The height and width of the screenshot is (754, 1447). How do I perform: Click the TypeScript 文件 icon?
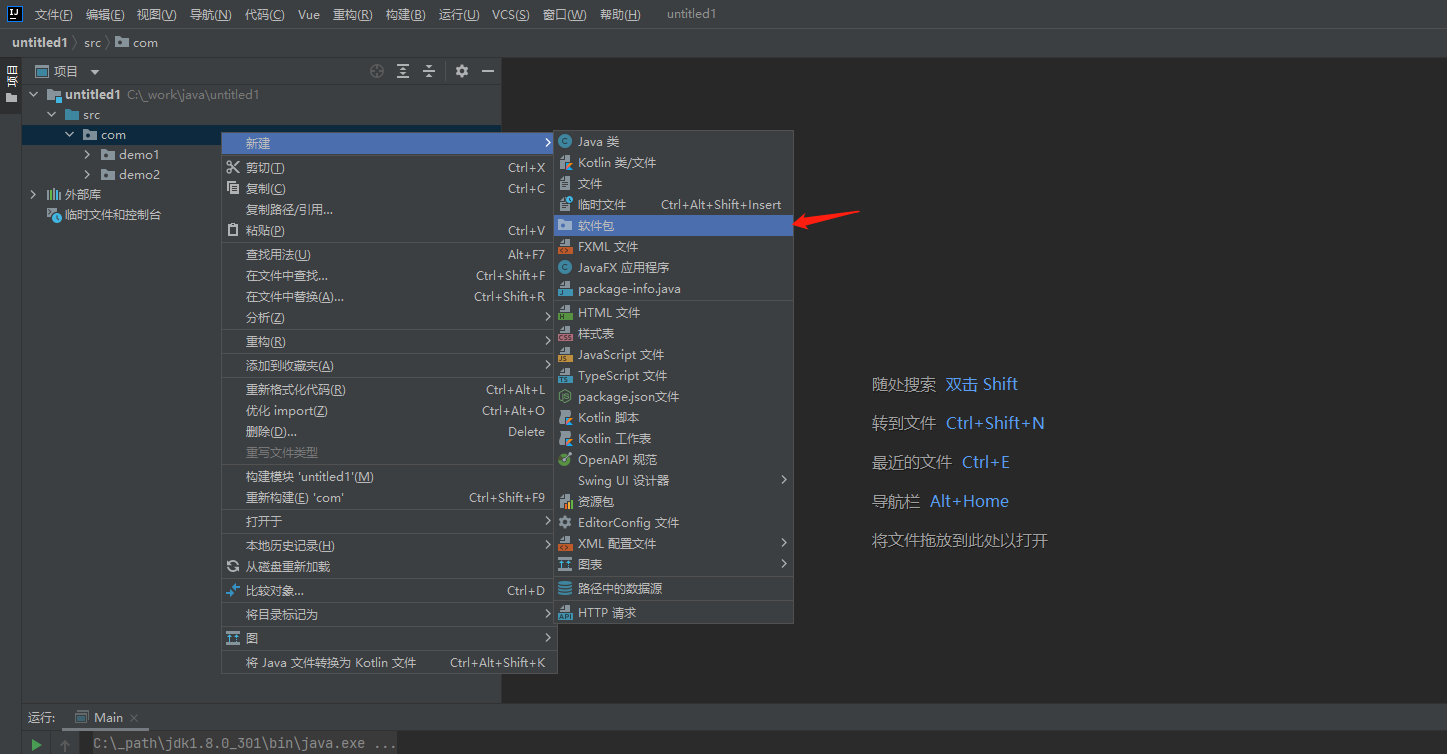pyautogui.click(x=565, y=376)
